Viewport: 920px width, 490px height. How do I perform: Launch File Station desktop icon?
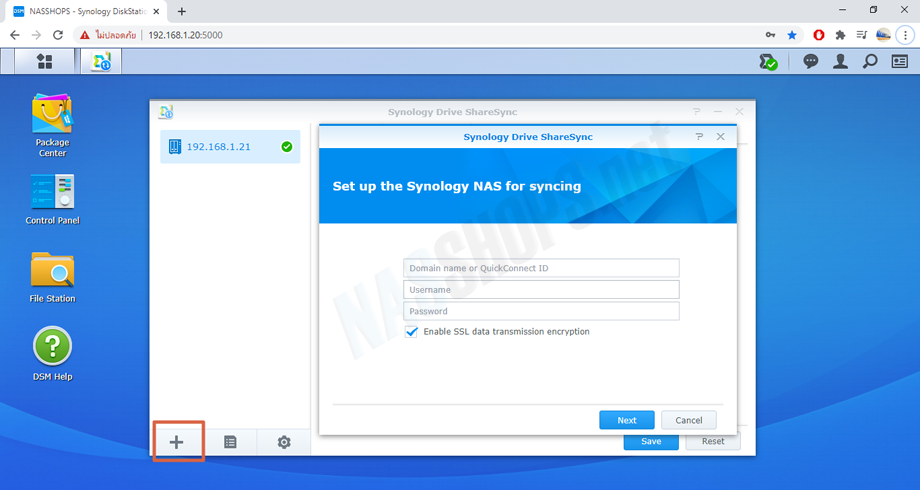tap(52, 278)
